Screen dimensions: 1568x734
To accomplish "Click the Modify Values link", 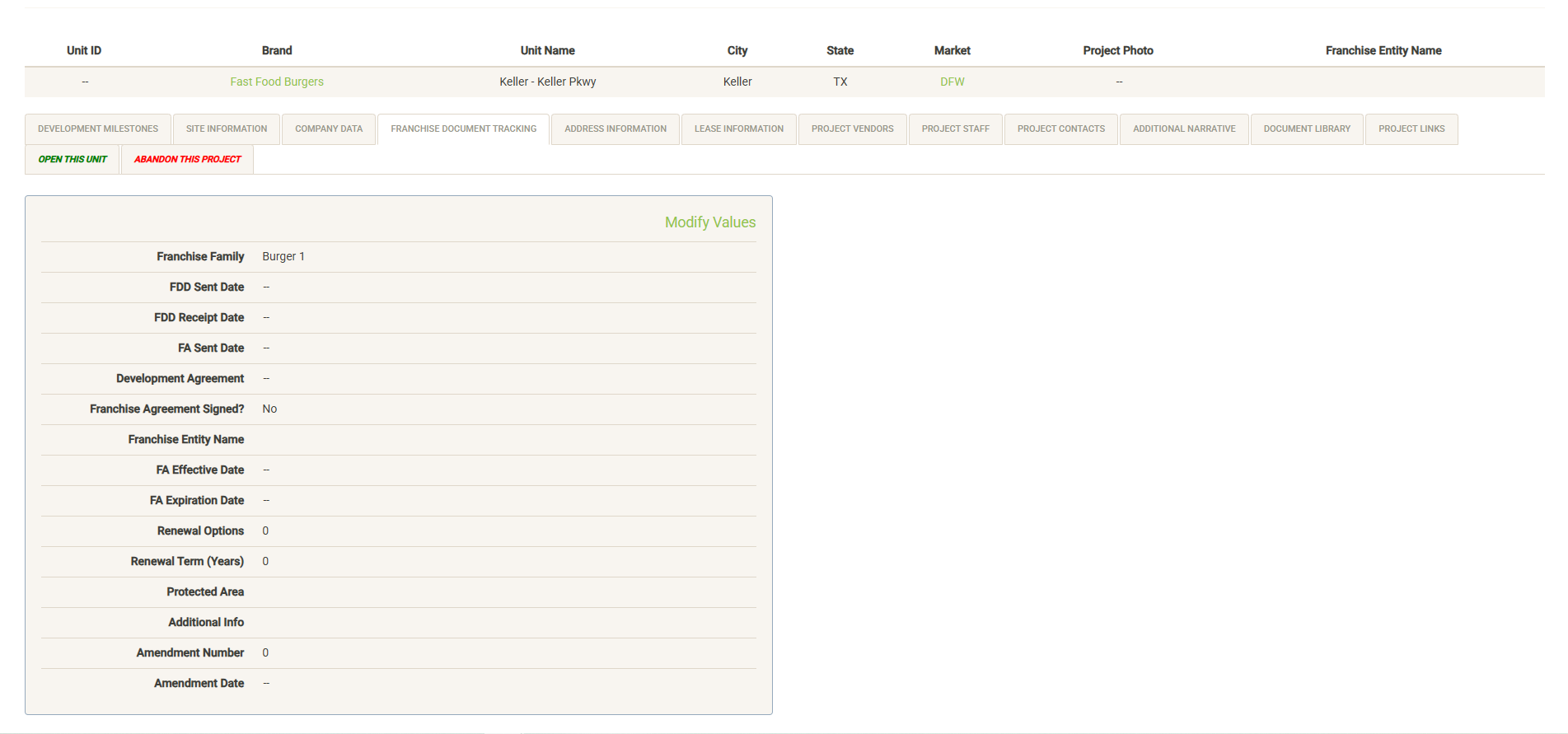I will (x=709, y=222).
